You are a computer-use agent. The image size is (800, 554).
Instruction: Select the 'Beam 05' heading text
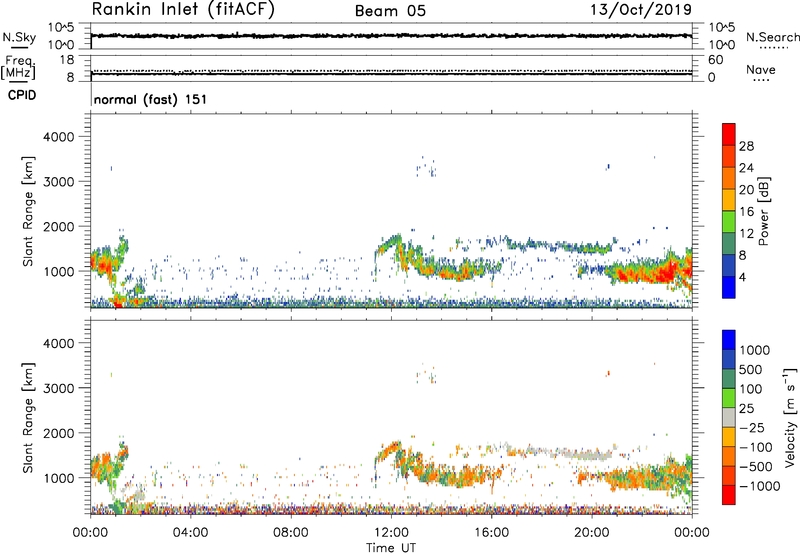(390, 11)
